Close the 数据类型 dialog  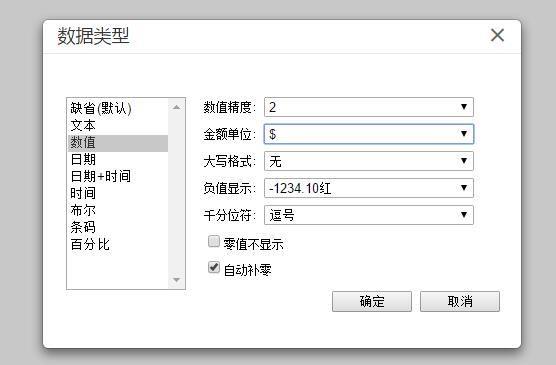click(497, 35)
